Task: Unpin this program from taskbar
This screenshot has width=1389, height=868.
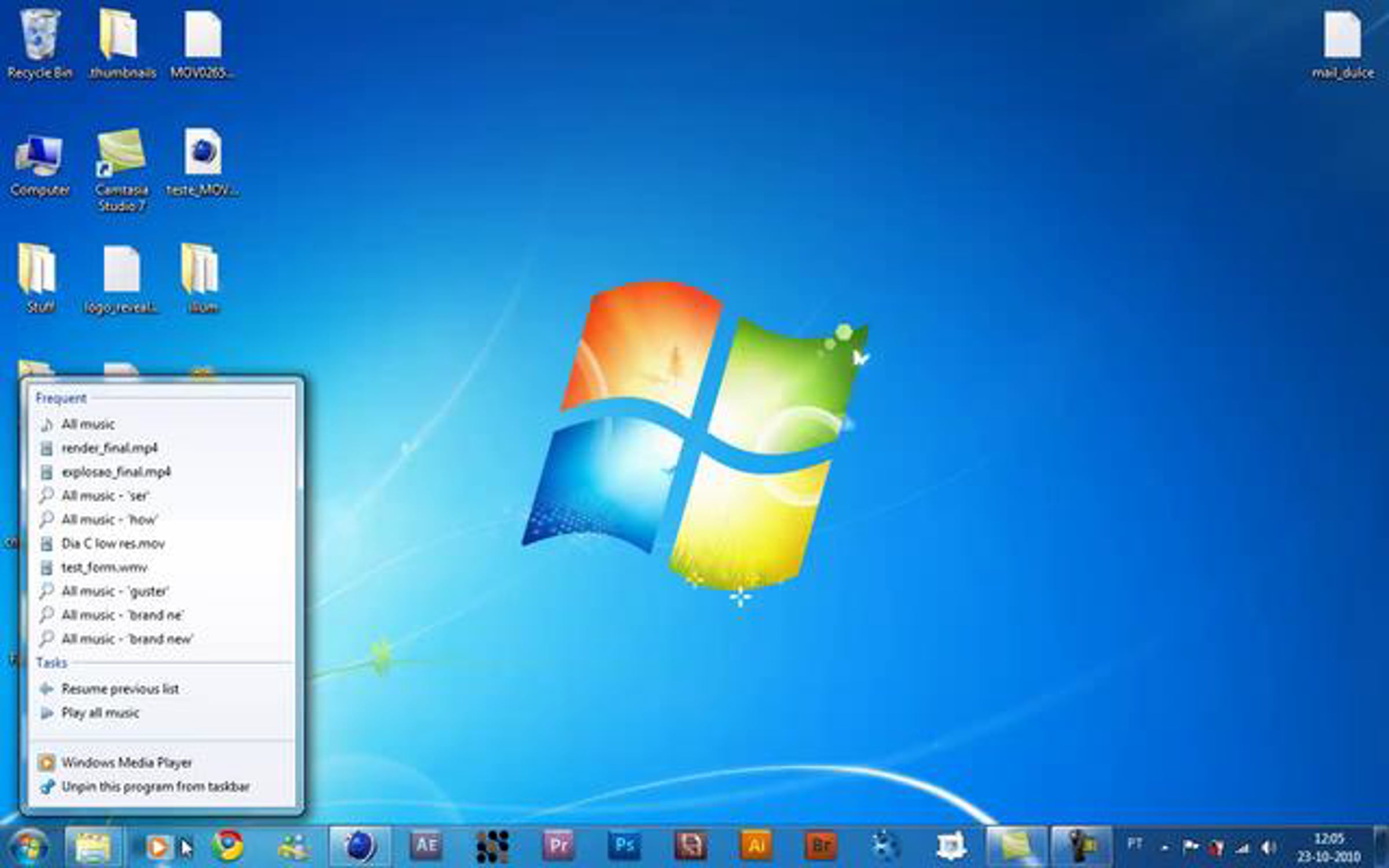Action: (162, 787)
